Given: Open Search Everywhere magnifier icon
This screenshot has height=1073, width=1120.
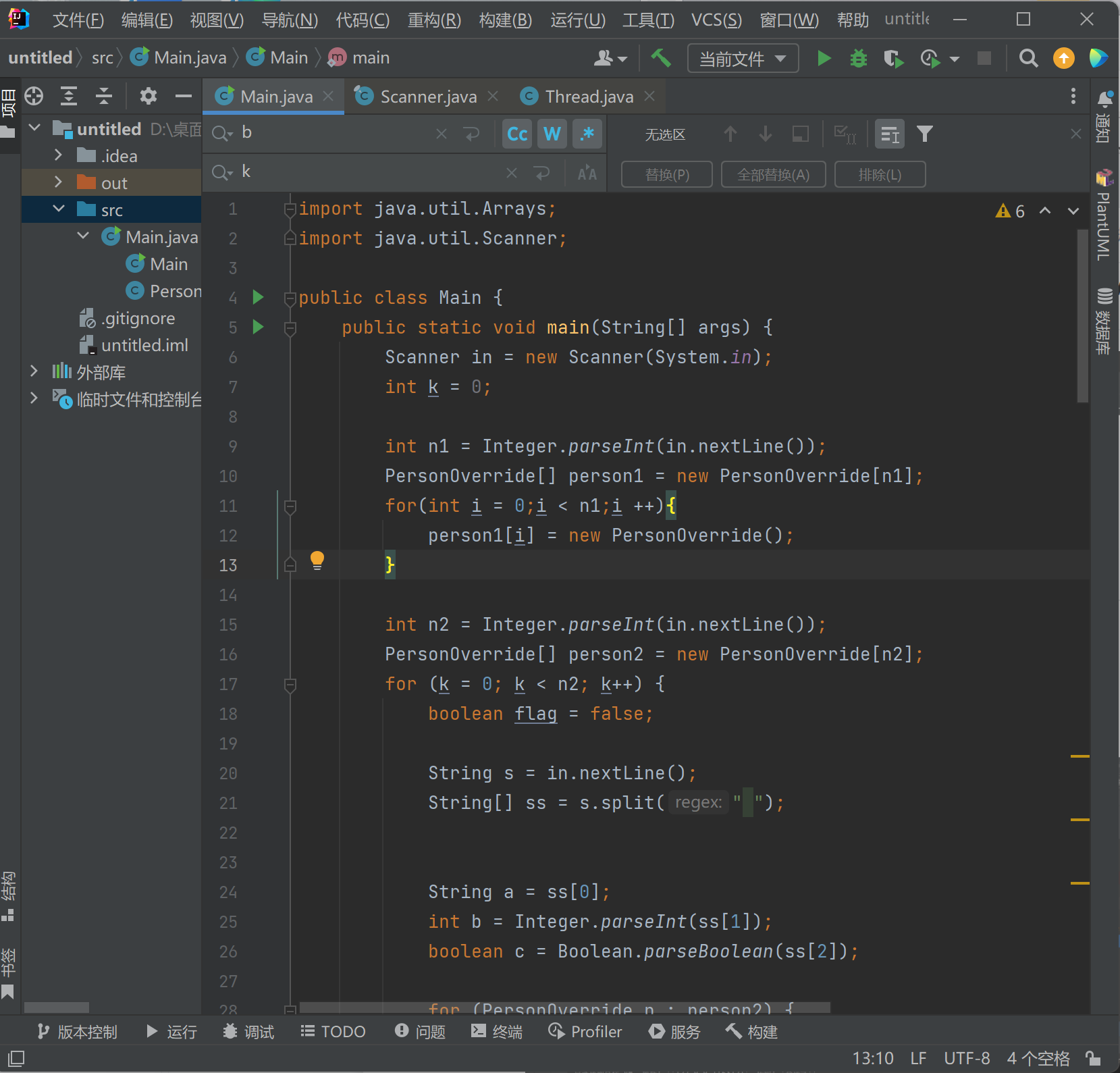Looking at the screenshot, I should [x=1028, y=59].
